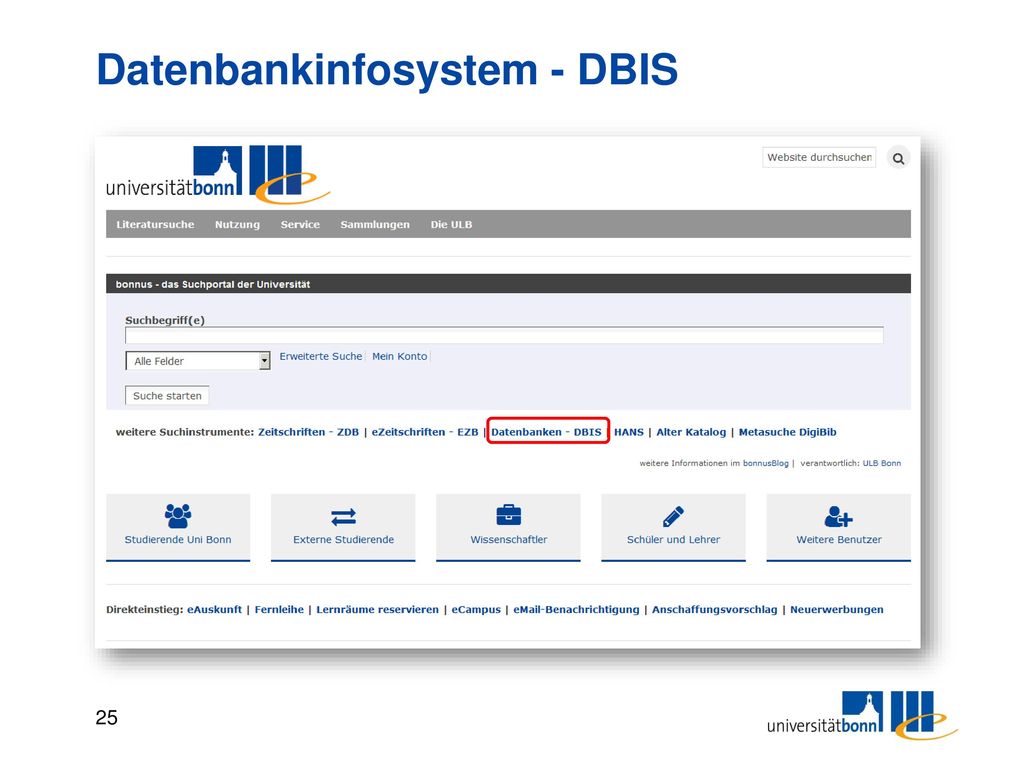Open the eCampus direct link
1024x768 pixels.
point(476,610)
